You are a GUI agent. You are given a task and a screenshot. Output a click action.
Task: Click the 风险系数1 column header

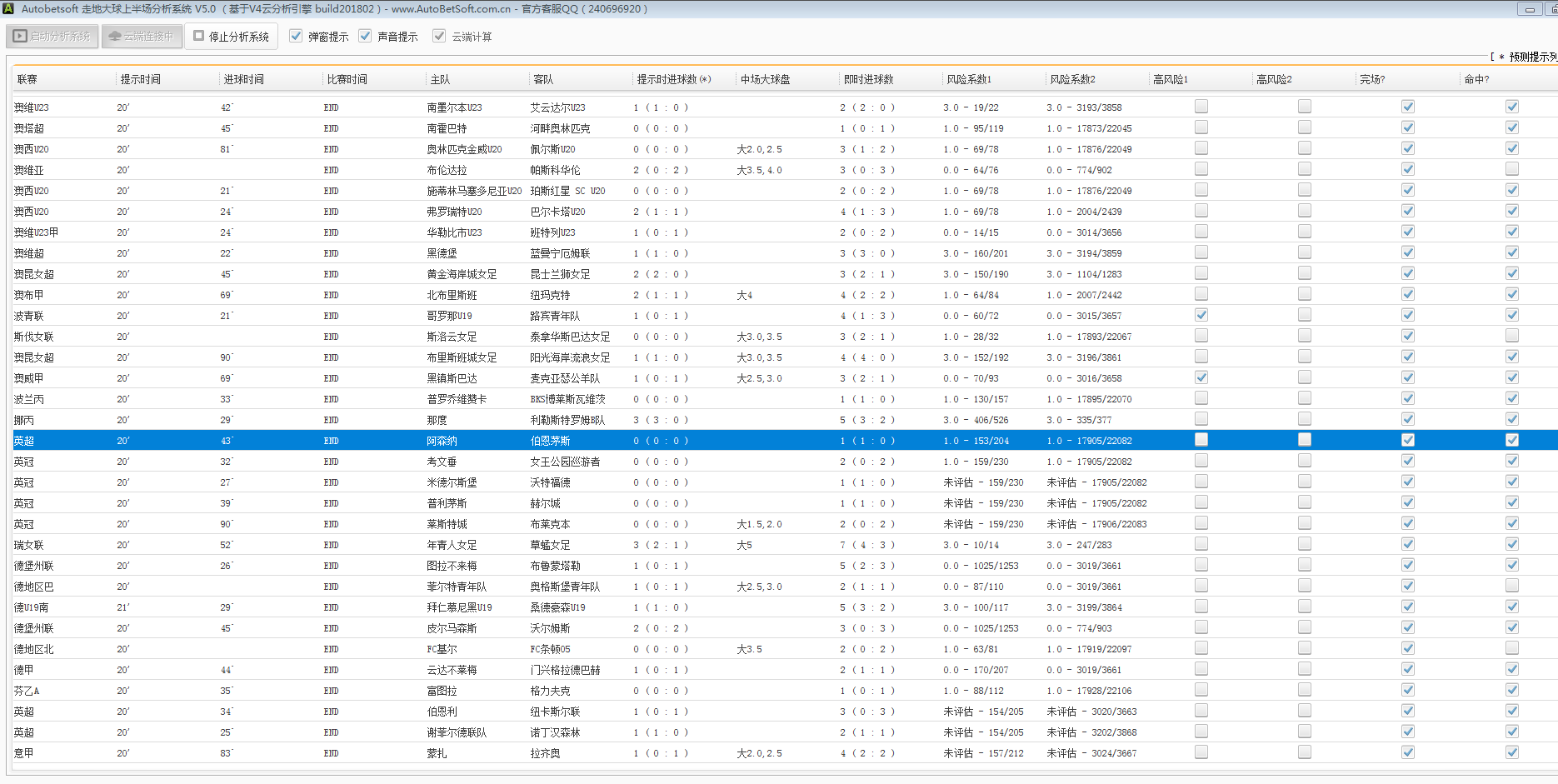(x=968, y=80)
